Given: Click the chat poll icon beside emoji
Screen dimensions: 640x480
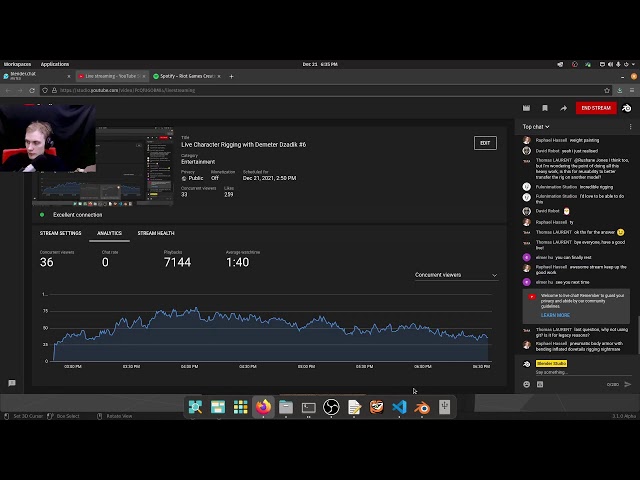Looking at the screenshot, I should pyautogui.click(x=540, y=384).
